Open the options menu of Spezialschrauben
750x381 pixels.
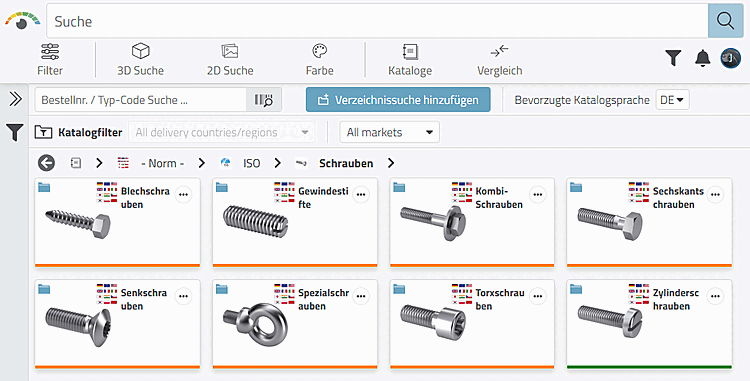(x=361, y=296)
